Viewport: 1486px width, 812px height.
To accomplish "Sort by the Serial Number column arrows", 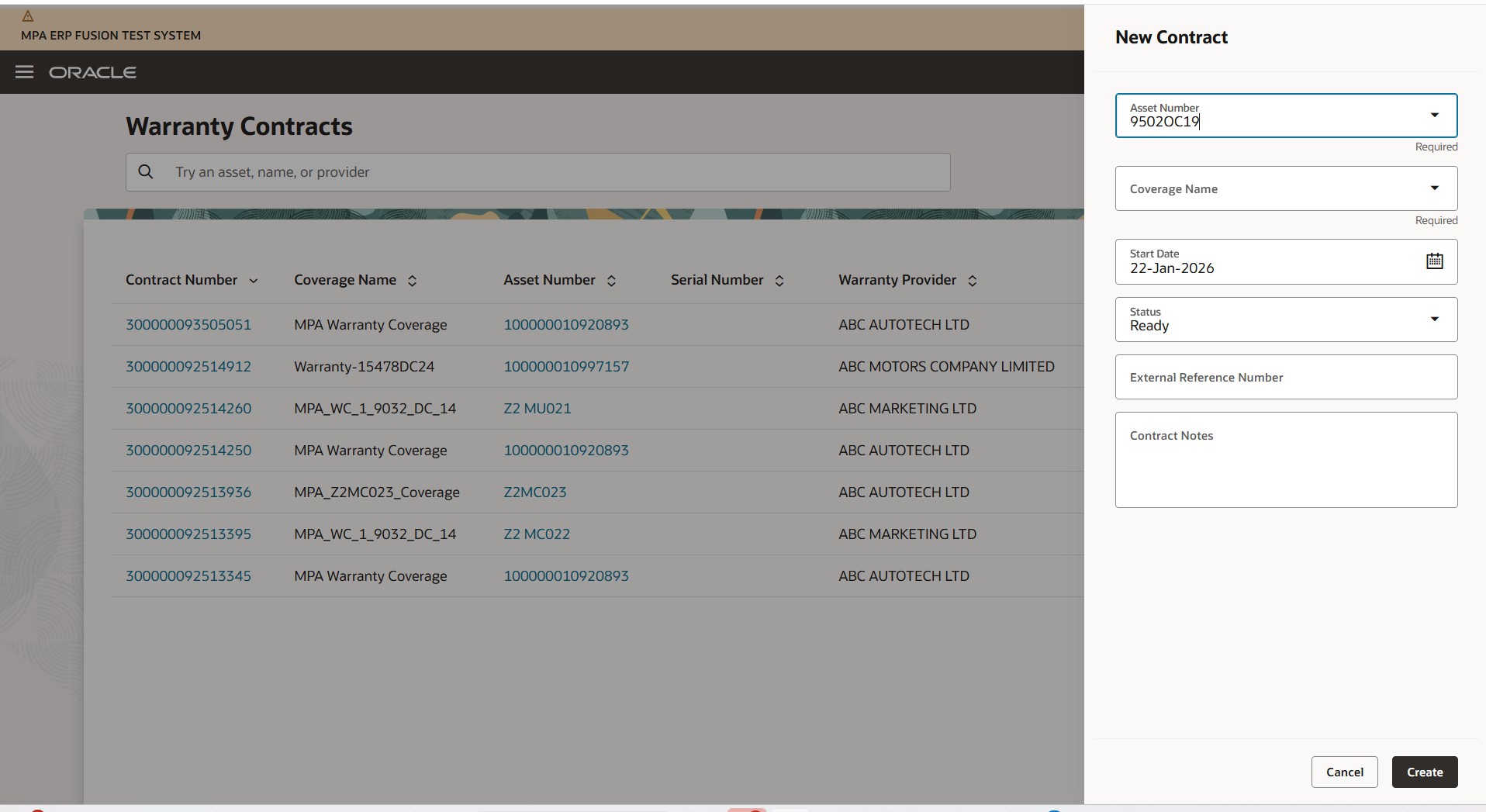I will [x=780, y=281].
